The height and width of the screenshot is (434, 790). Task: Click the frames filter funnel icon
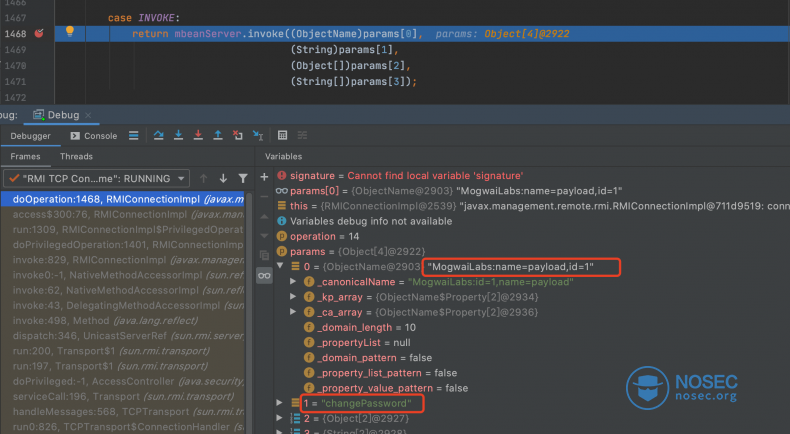coord(243,178)
